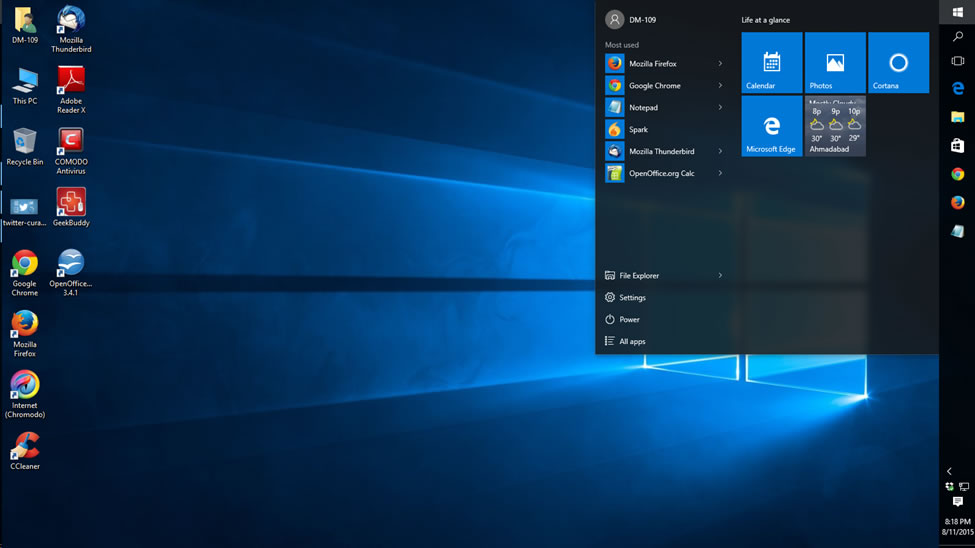This screenshot has height=548, width=975.
Task: Expand Notepad jump list arrow
Action: click(720, 107)
